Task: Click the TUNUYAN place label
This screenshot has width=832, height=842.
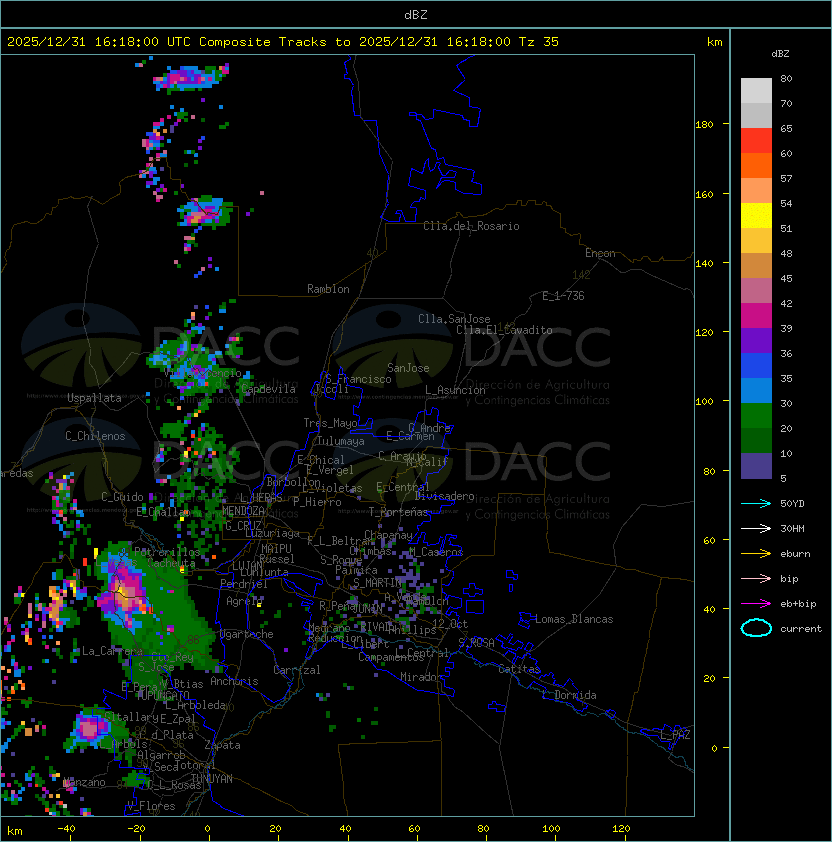Action: click(x=212, y=779)
